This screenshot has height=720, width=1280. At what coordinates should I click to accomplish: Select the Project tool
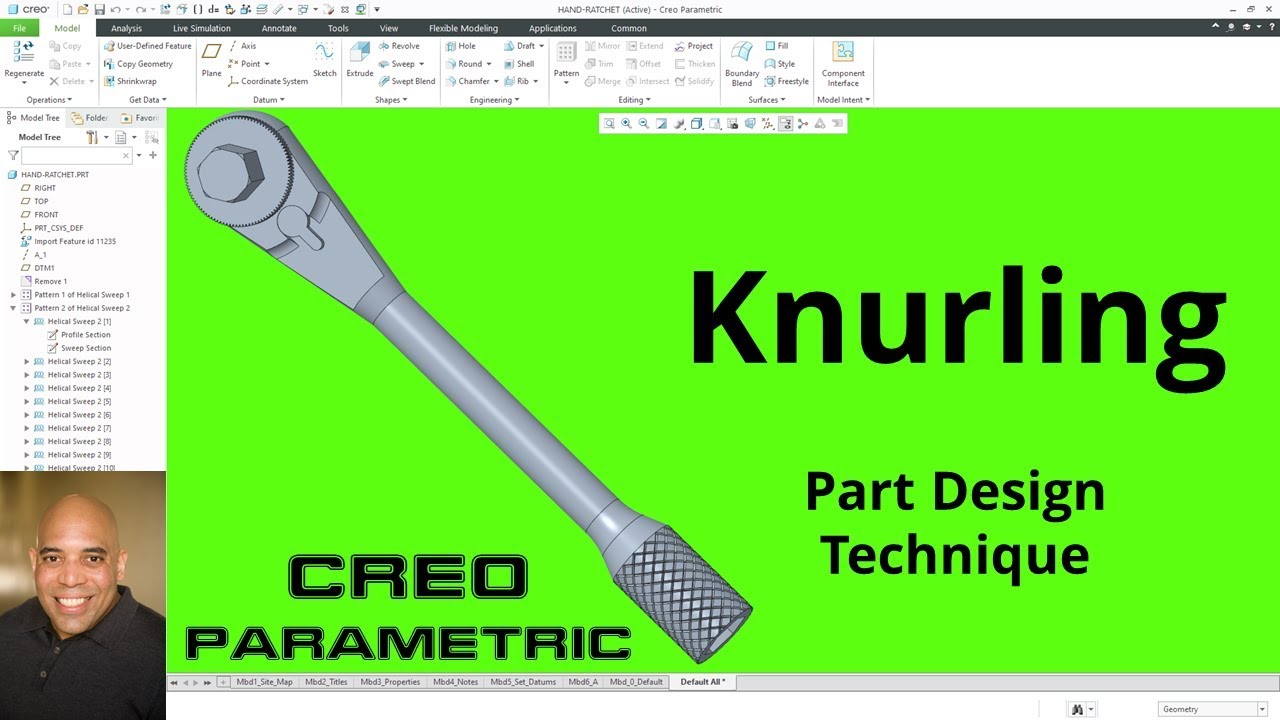click(694, 46)
